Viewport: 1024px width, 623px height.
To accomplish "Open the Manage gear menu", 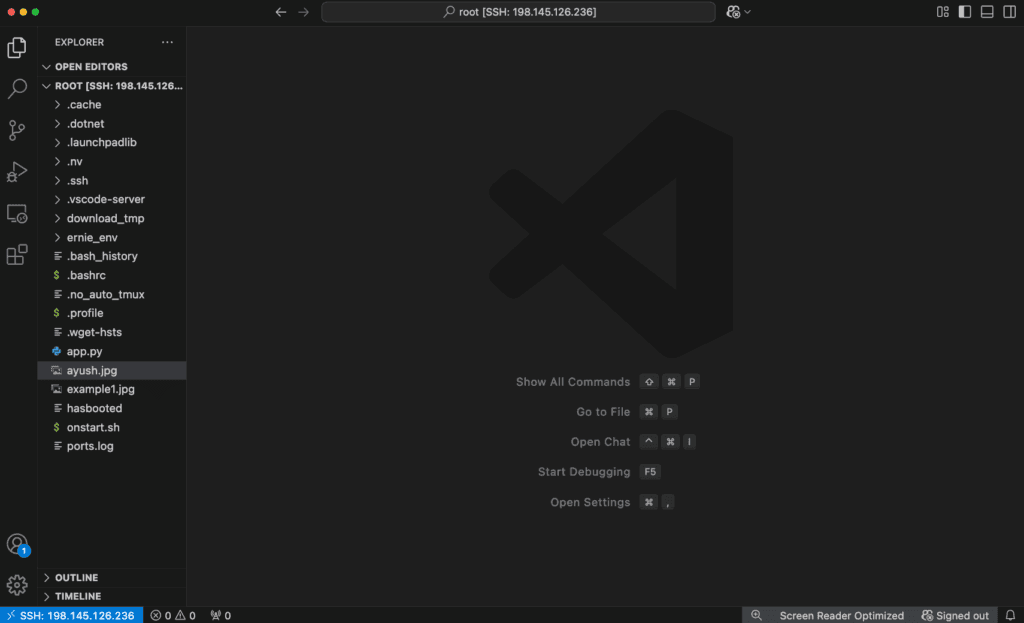I will point(17,584).
